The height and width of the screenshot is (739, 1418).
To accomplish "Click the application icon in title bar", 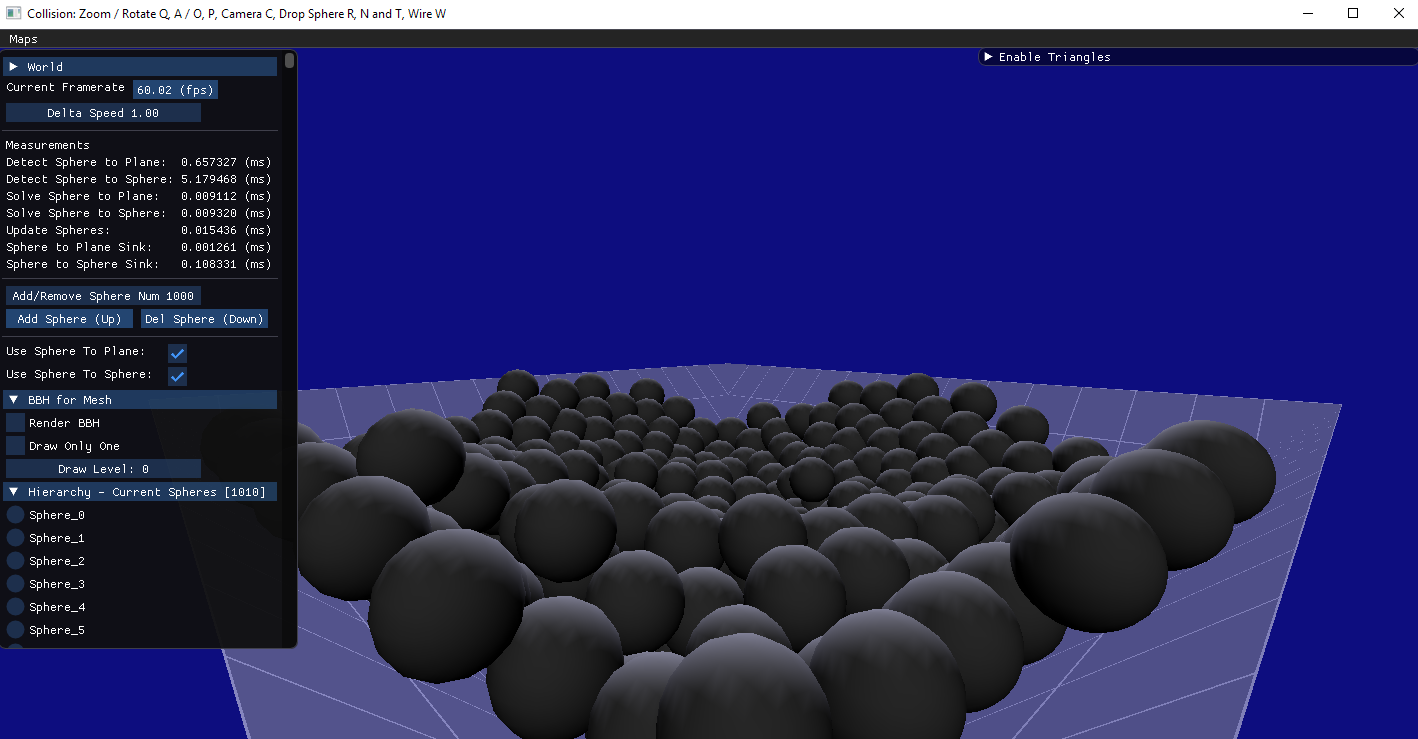I will tap(13, 14).
